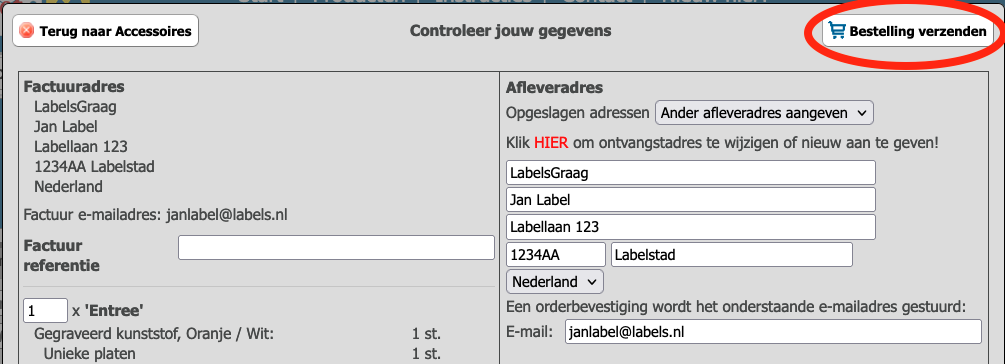The height and width of the screenshot is (364, 1005).
Task: Click the Afleveradres heading
Action: click(x=554, y=87)
